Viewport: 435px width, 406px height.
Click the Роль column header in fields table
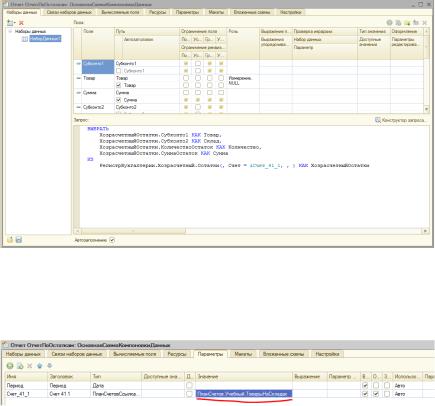click(x=243, y=44)
